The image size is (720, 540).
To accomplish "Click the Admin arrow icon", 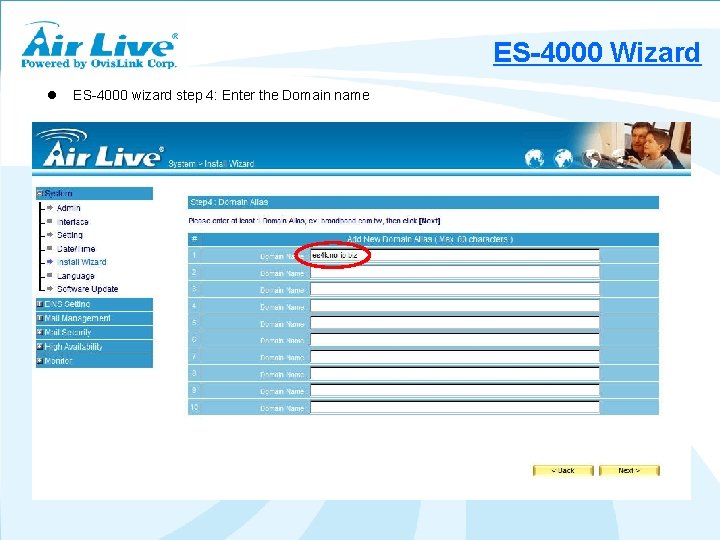I will (50, 208).
